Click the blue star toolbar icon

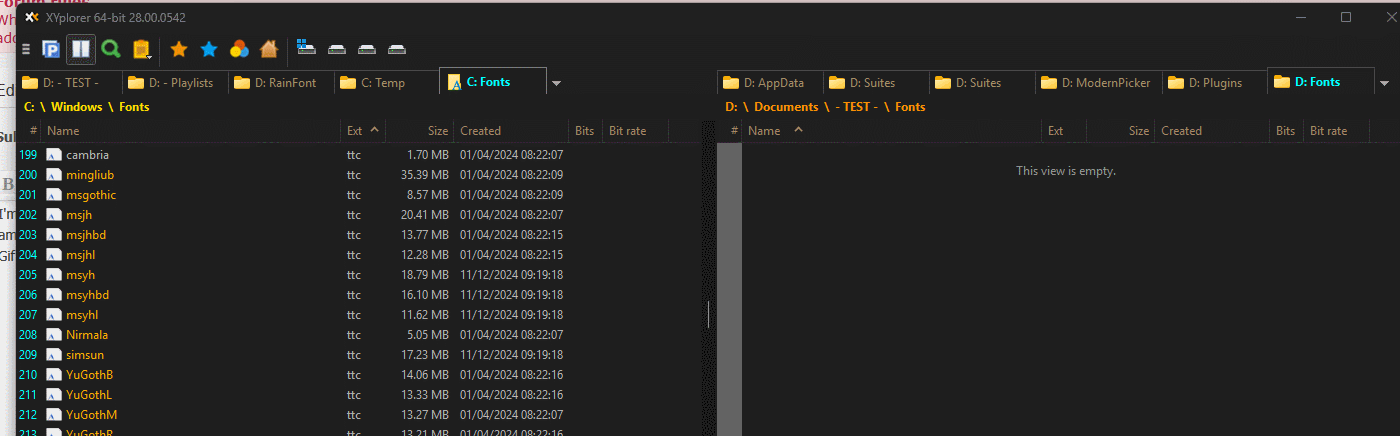(x=209, y=49)
